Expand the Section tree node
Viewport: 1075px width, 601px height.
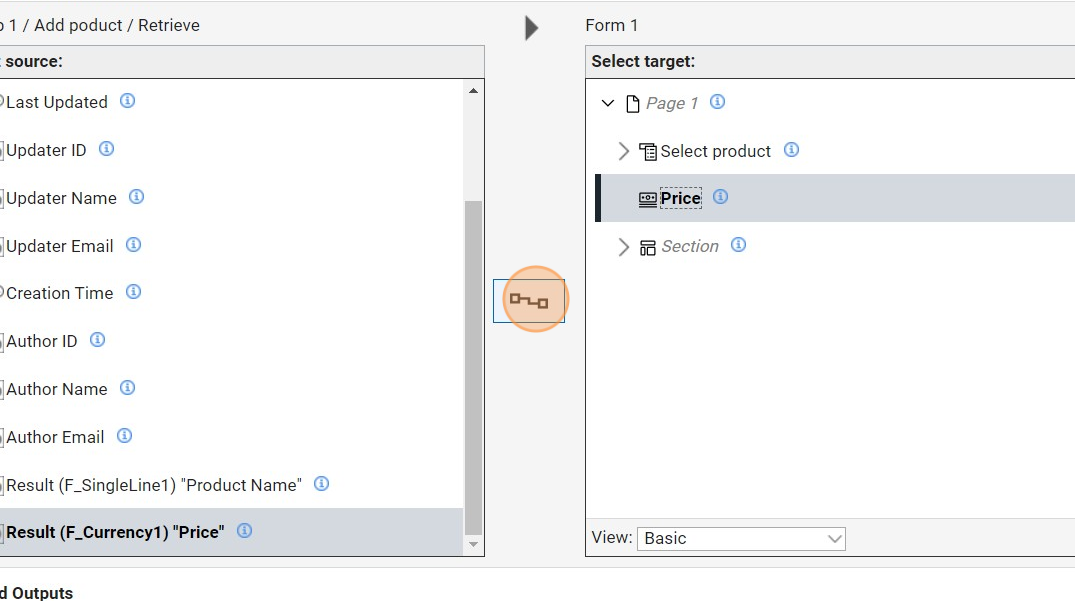click(x=624, y=247)
